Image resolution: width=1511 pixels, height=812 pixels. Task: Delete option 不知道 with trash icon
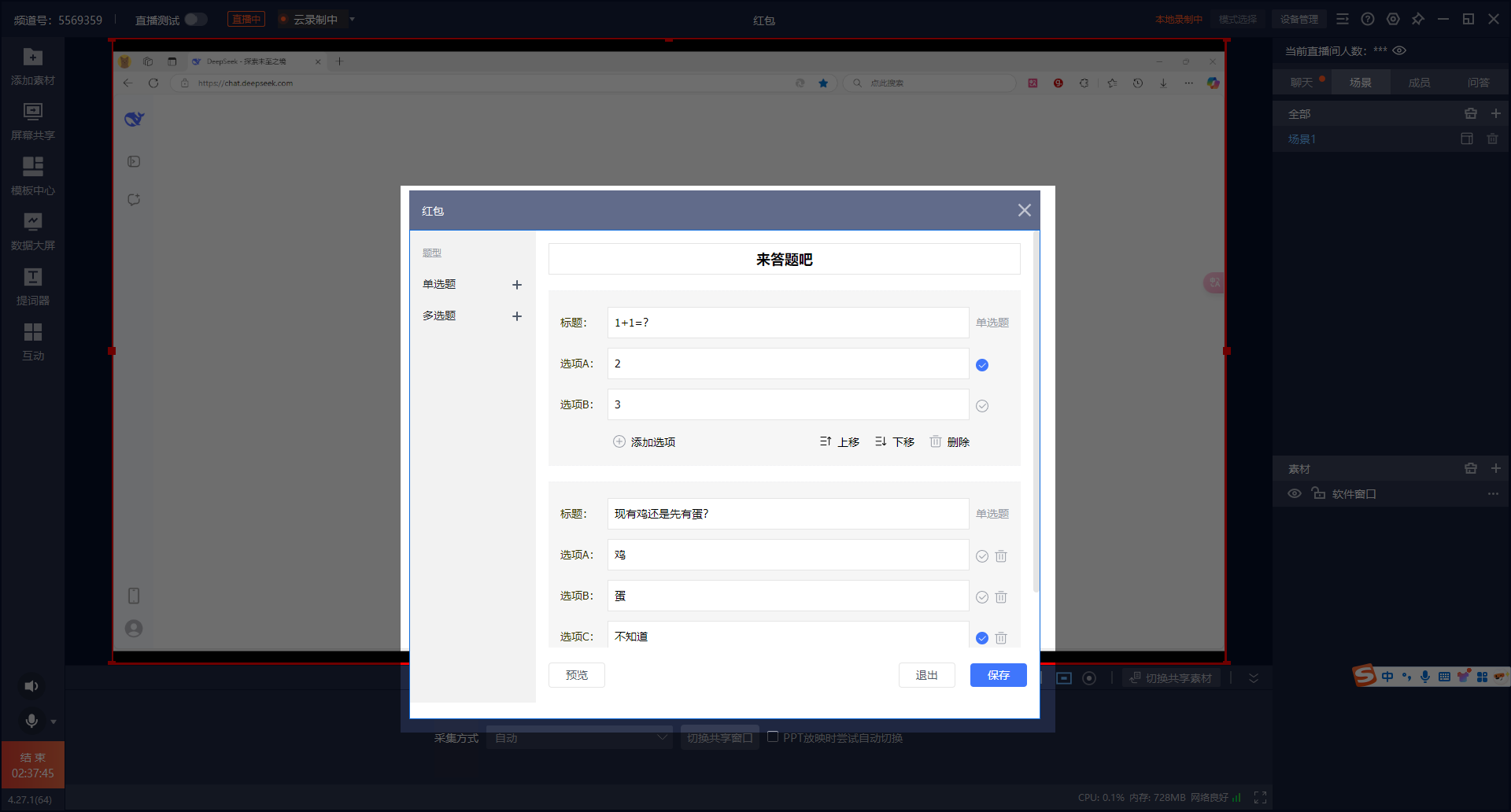pyautogui.click(x=1001, y=638)
